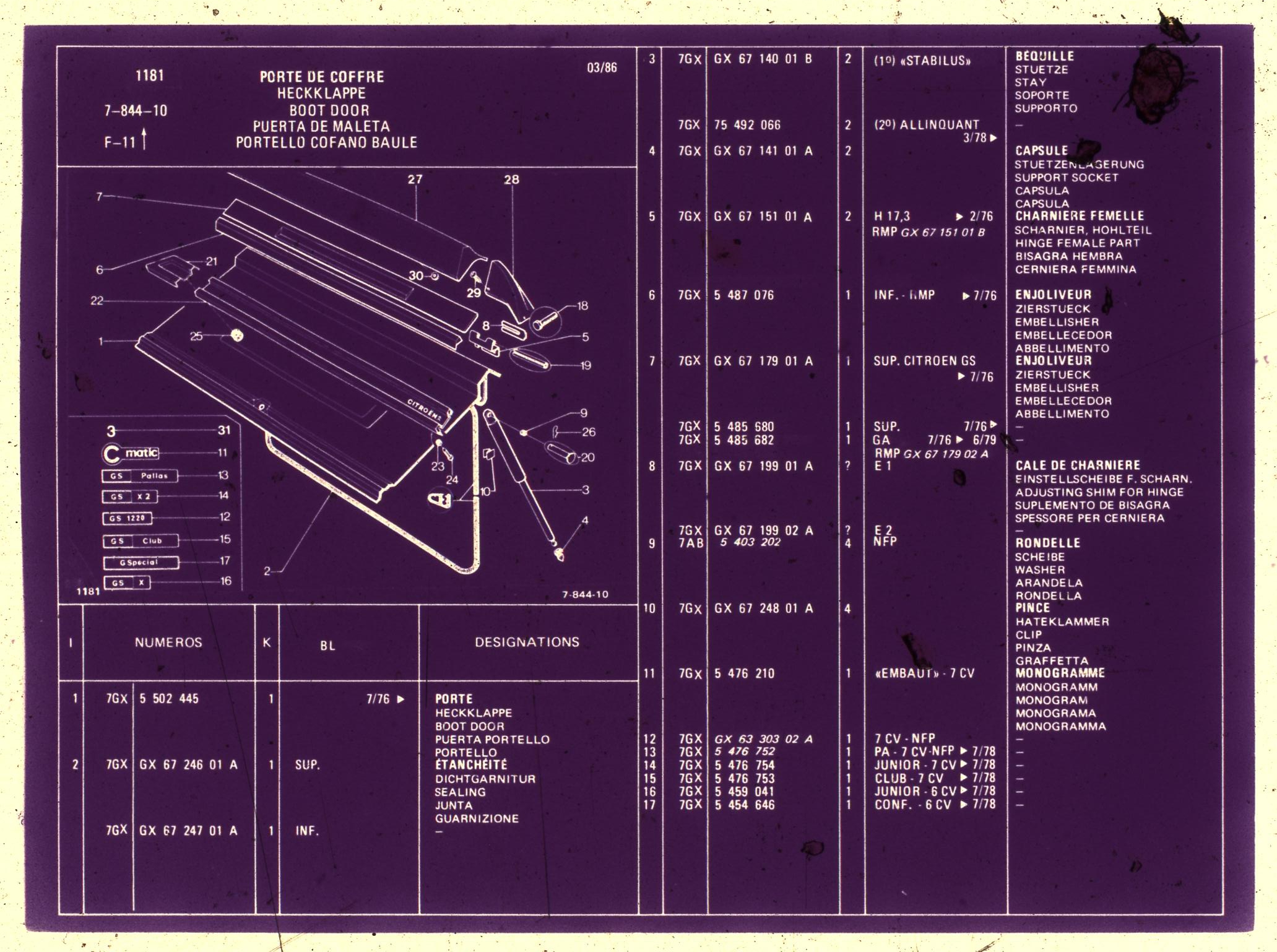Click part number 5 487 076
The width and height of the screenshot is (1277, 952).
(x=743, y=295)
